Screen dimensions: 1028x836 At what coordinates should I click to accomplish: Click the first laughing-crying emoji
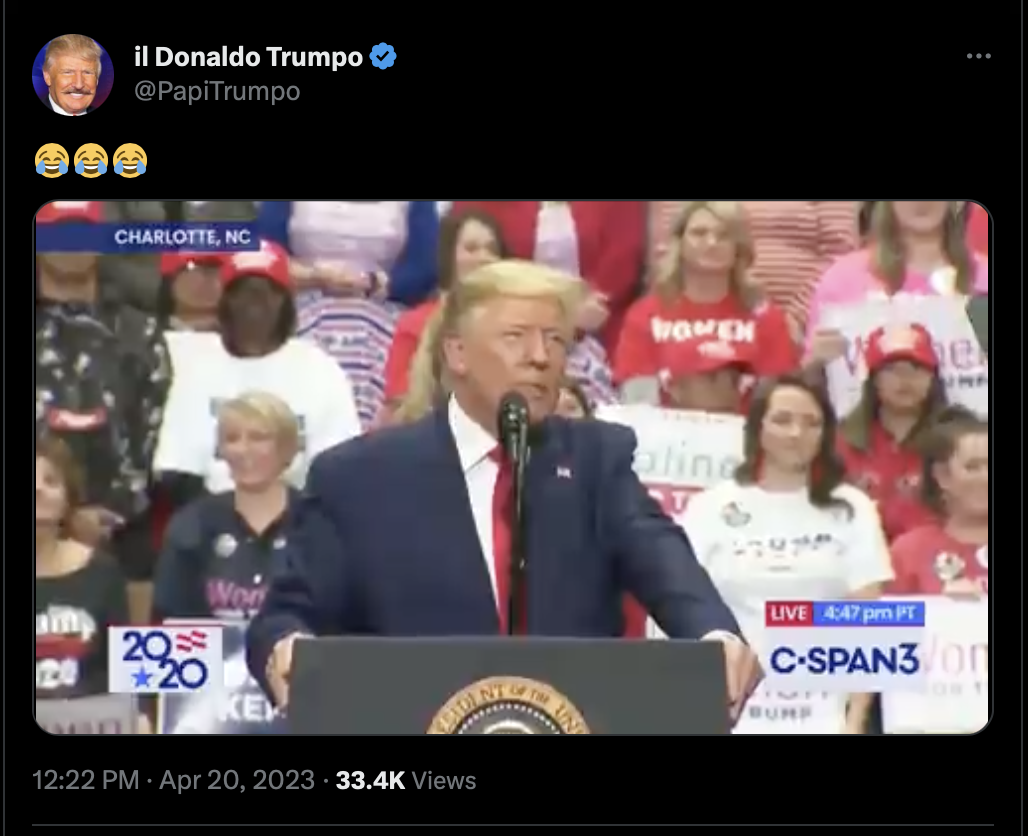52,160
